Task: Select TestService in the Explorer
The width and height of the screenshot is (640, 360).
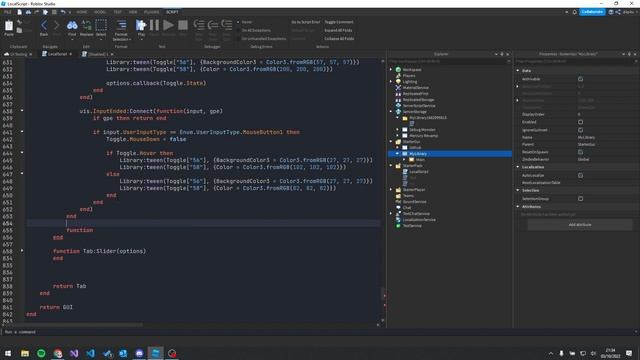Action: [x=412, y=226]
